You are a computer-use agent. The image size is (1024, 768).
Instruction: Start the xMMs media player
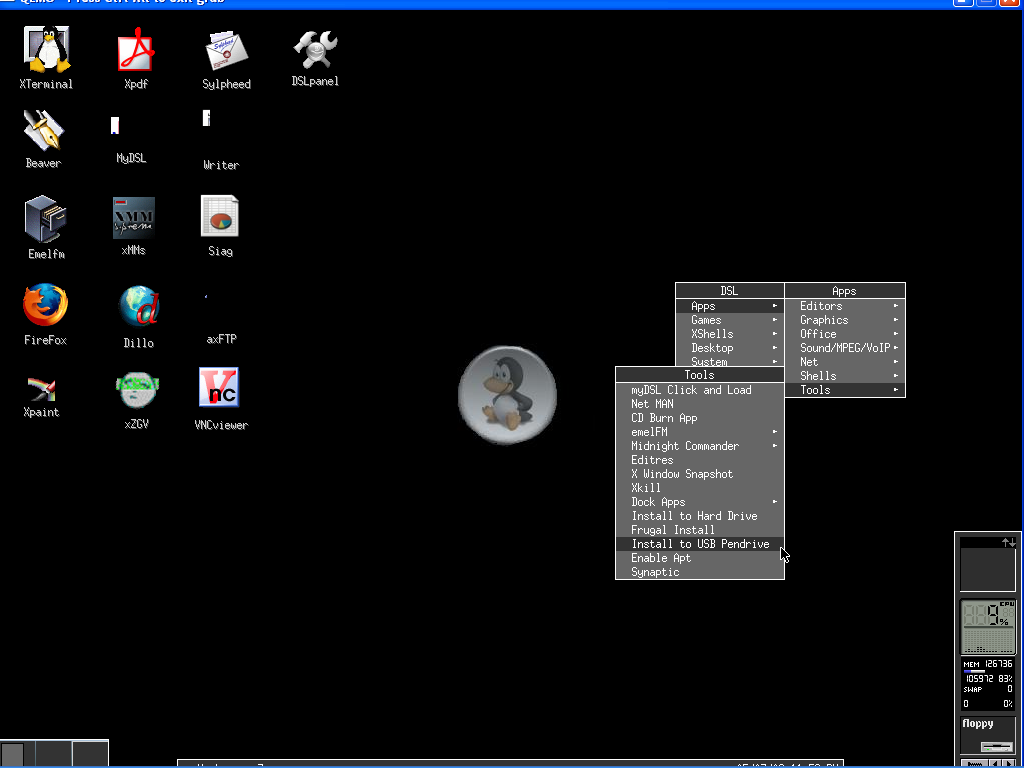[x=133, y=218]
